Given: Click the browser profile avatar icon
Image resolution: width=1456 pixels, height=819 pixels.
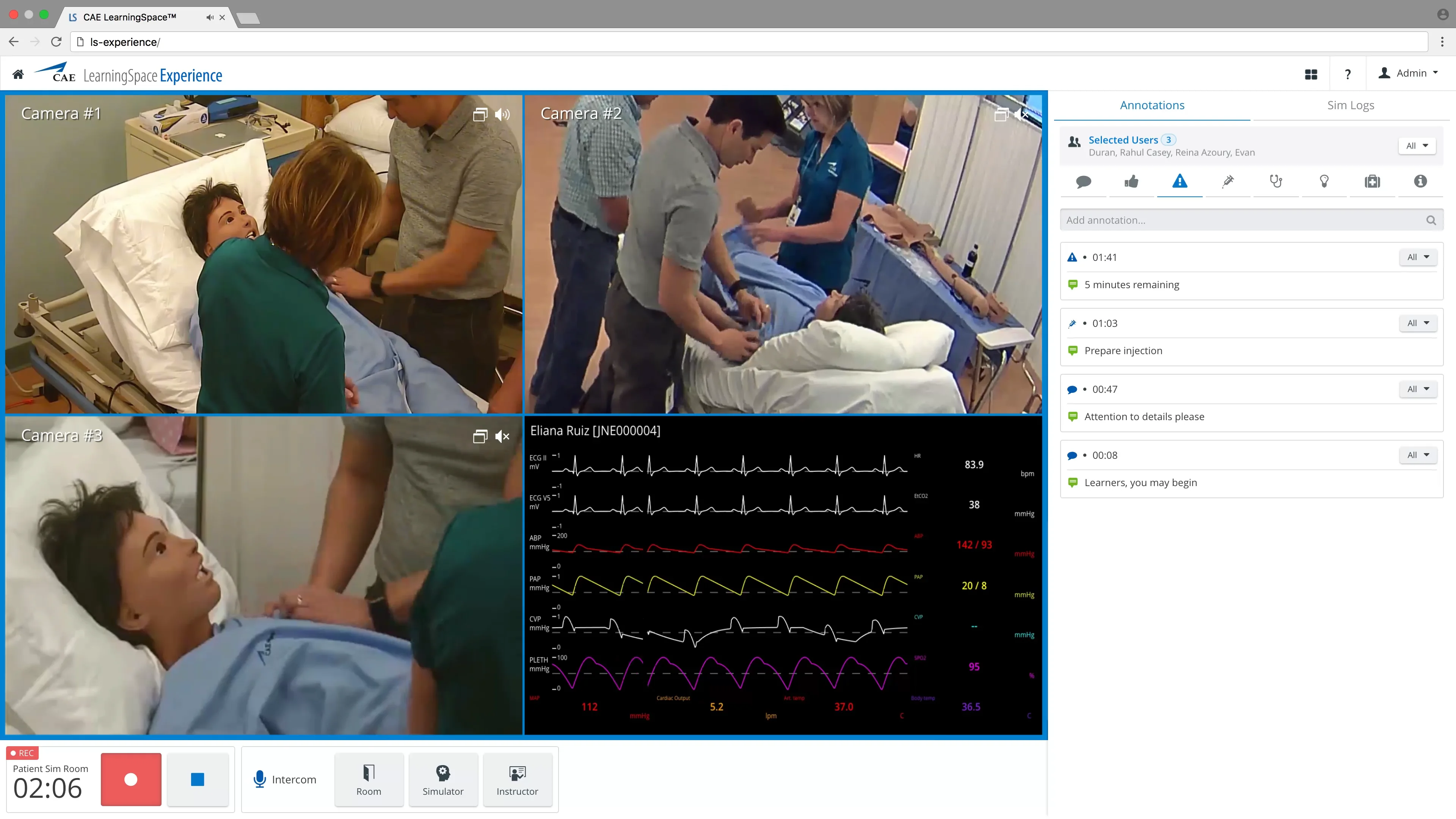Looking at the screenshot, I should click(1442, 14).
